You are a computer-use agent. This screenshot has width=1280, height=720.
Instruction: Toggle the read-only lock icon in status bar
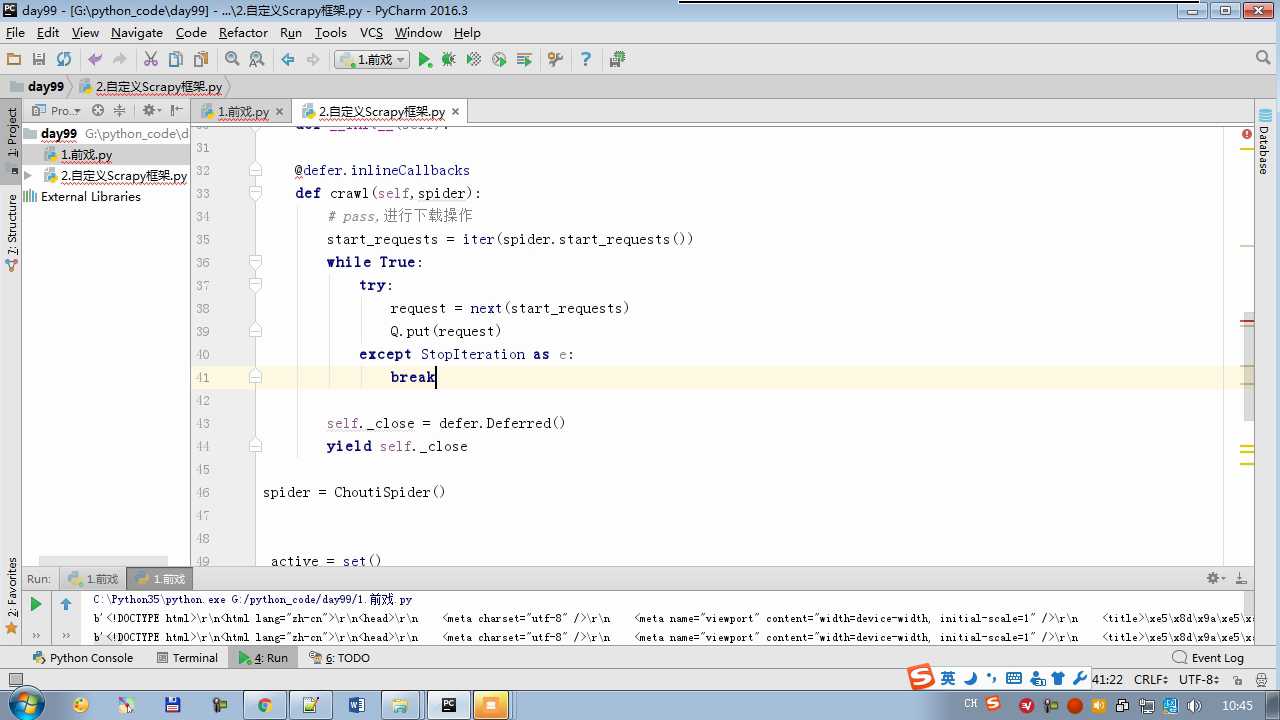coord(1236,679)
